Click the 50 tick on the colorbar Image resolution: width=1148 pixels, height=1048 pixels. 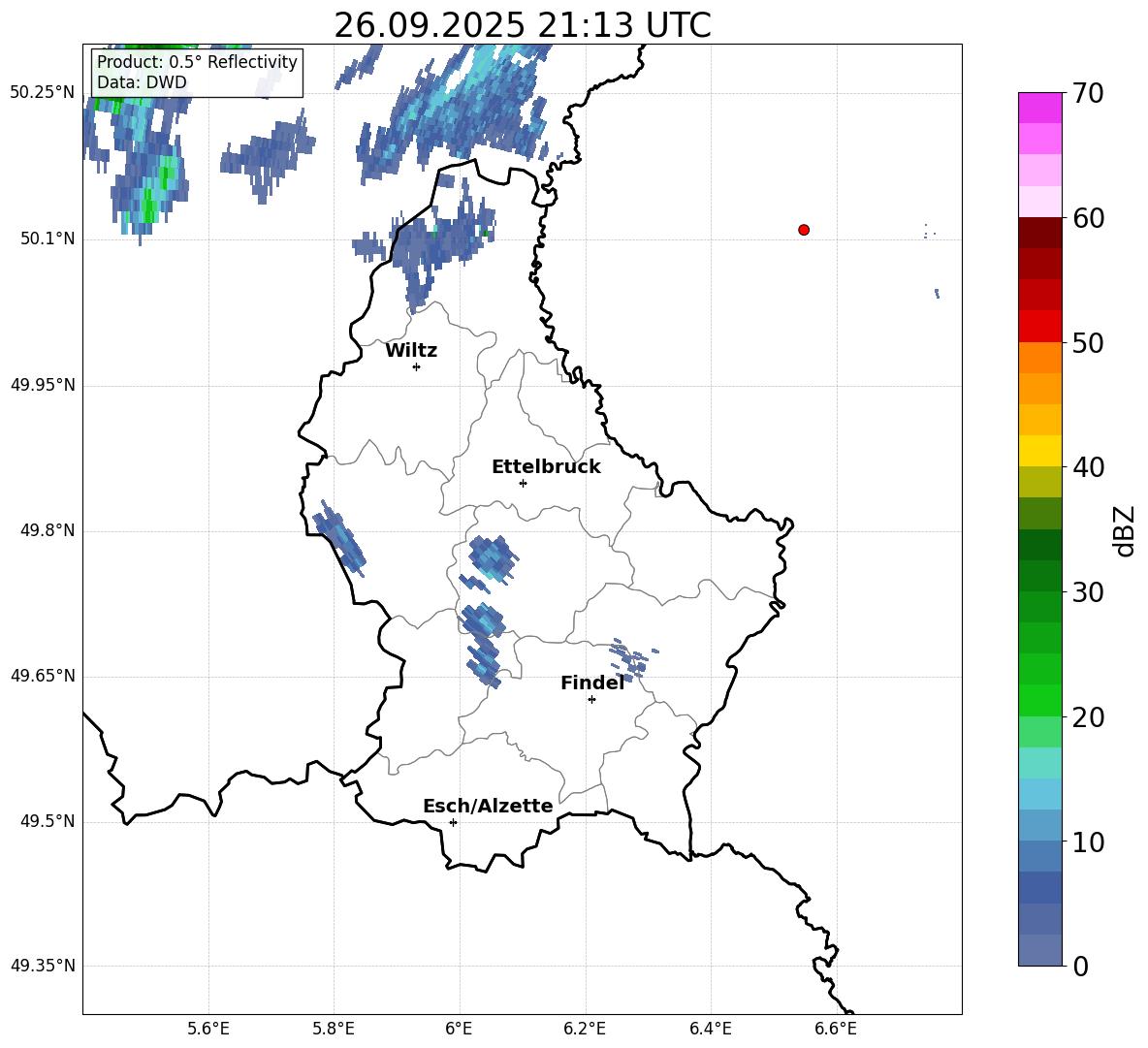1088,343
